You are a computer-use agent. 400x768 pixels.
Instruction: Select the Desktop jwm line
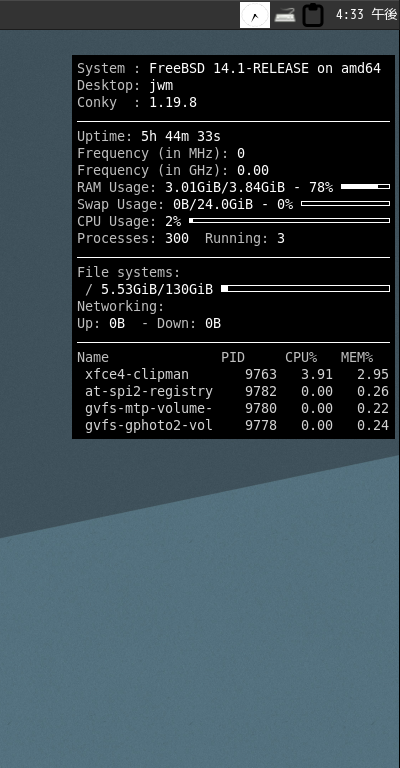[x=125, y=86]
